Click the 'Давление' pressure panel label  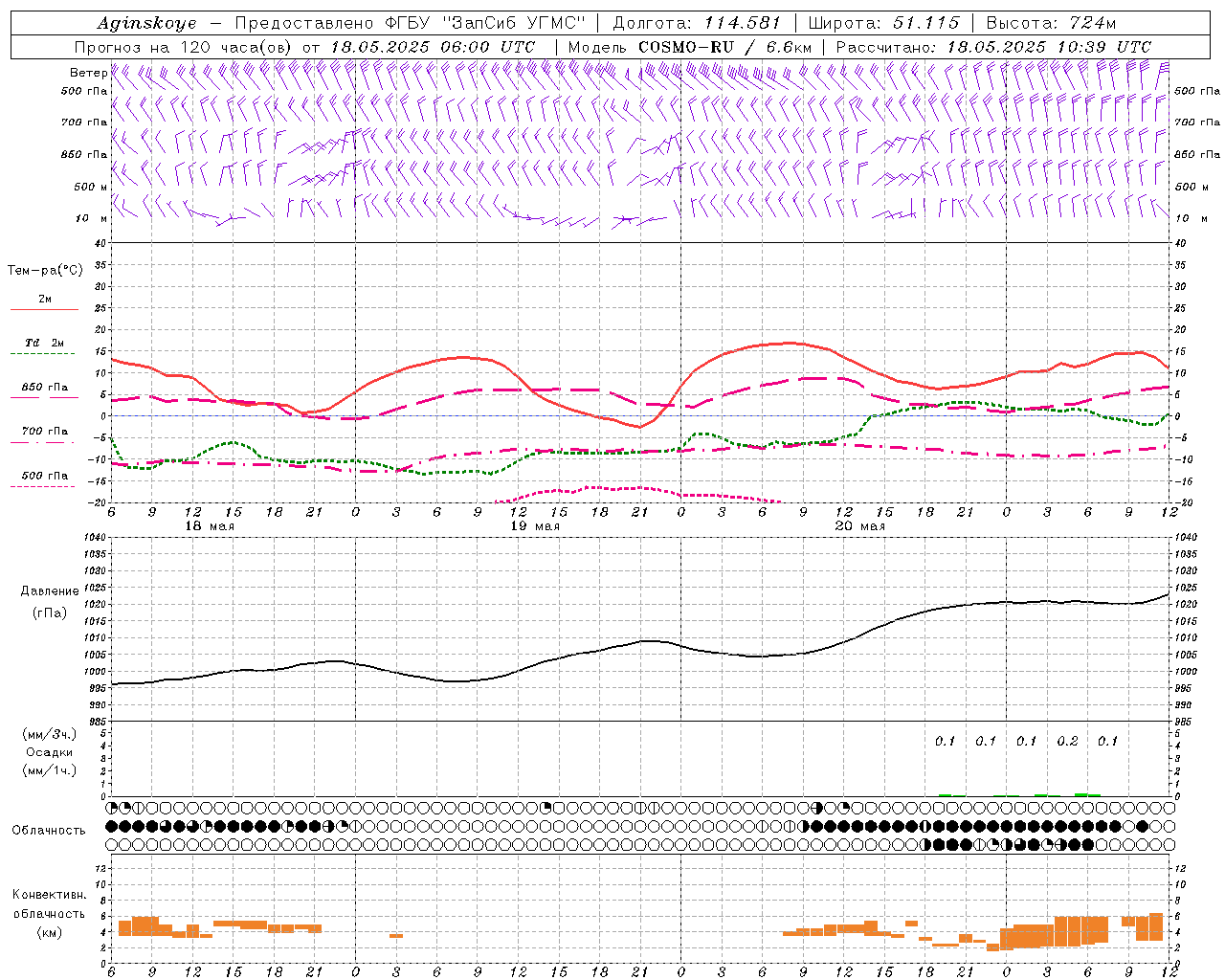pos(50,591)
